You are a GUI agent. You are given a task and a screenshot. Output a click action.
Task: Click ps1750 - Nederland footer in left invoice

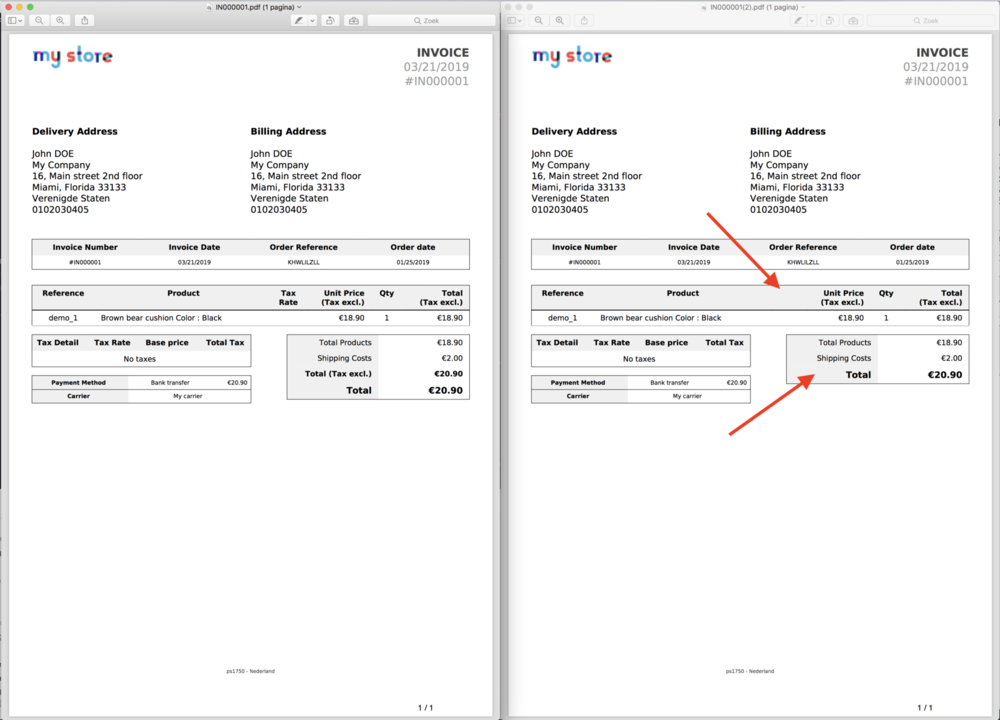tap(251, 671)
